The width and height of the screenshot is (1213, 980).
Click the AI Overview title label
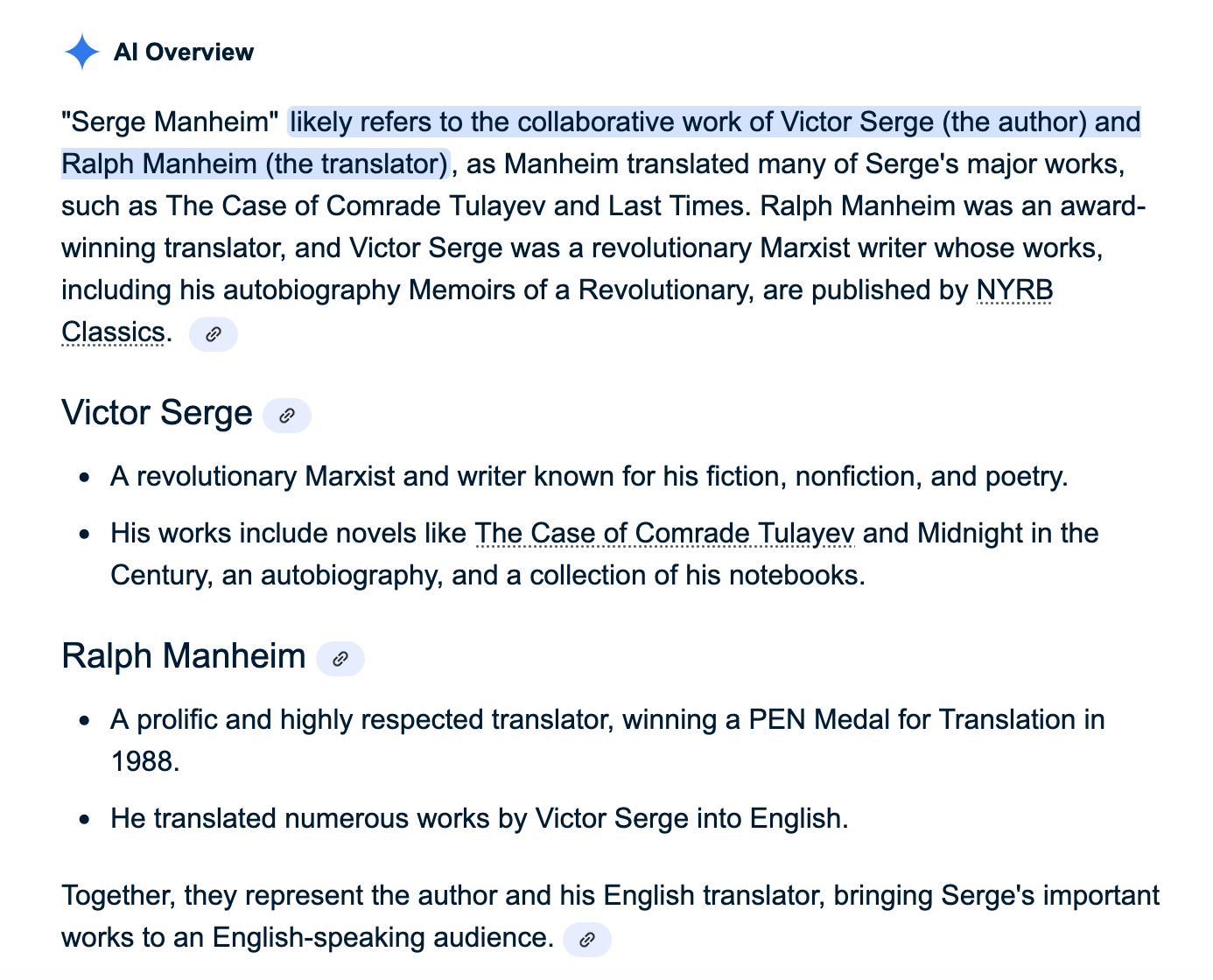pos(184,52)
